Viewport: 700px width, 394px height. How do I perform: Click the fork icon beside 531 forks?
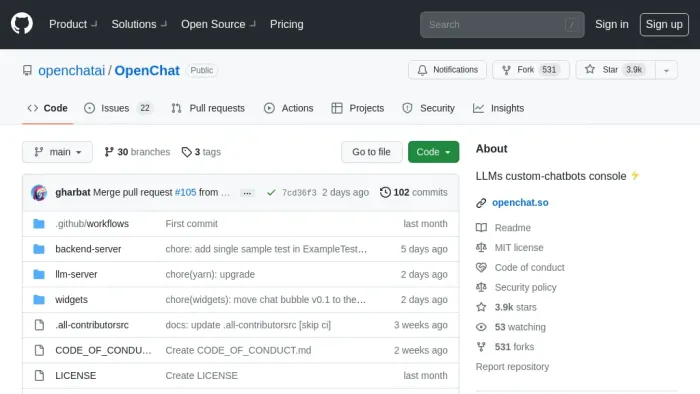click(x=481, y=347)
